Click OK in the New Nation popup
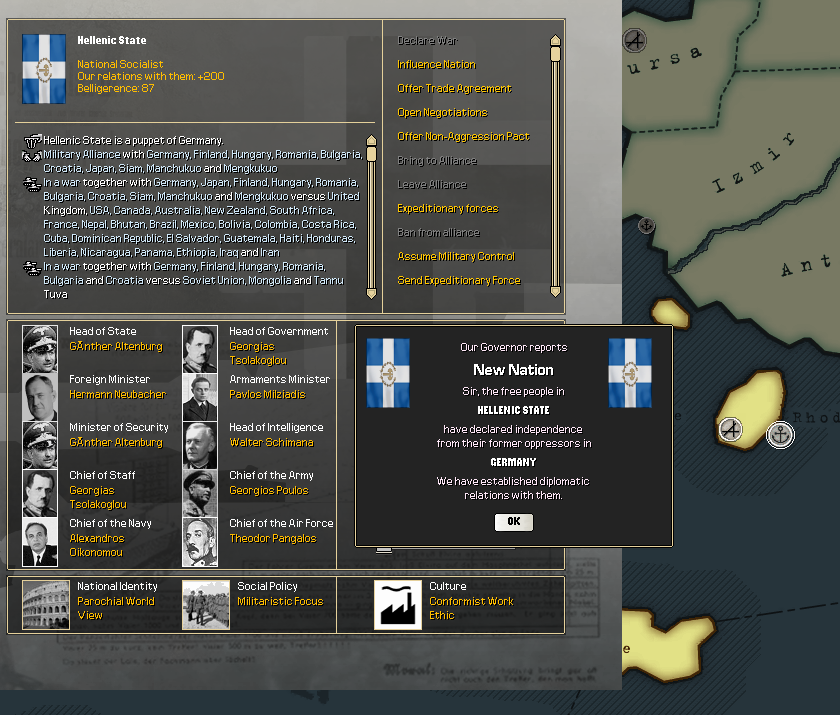The width and height of the screenshot is (840, 715). point(513,522)
